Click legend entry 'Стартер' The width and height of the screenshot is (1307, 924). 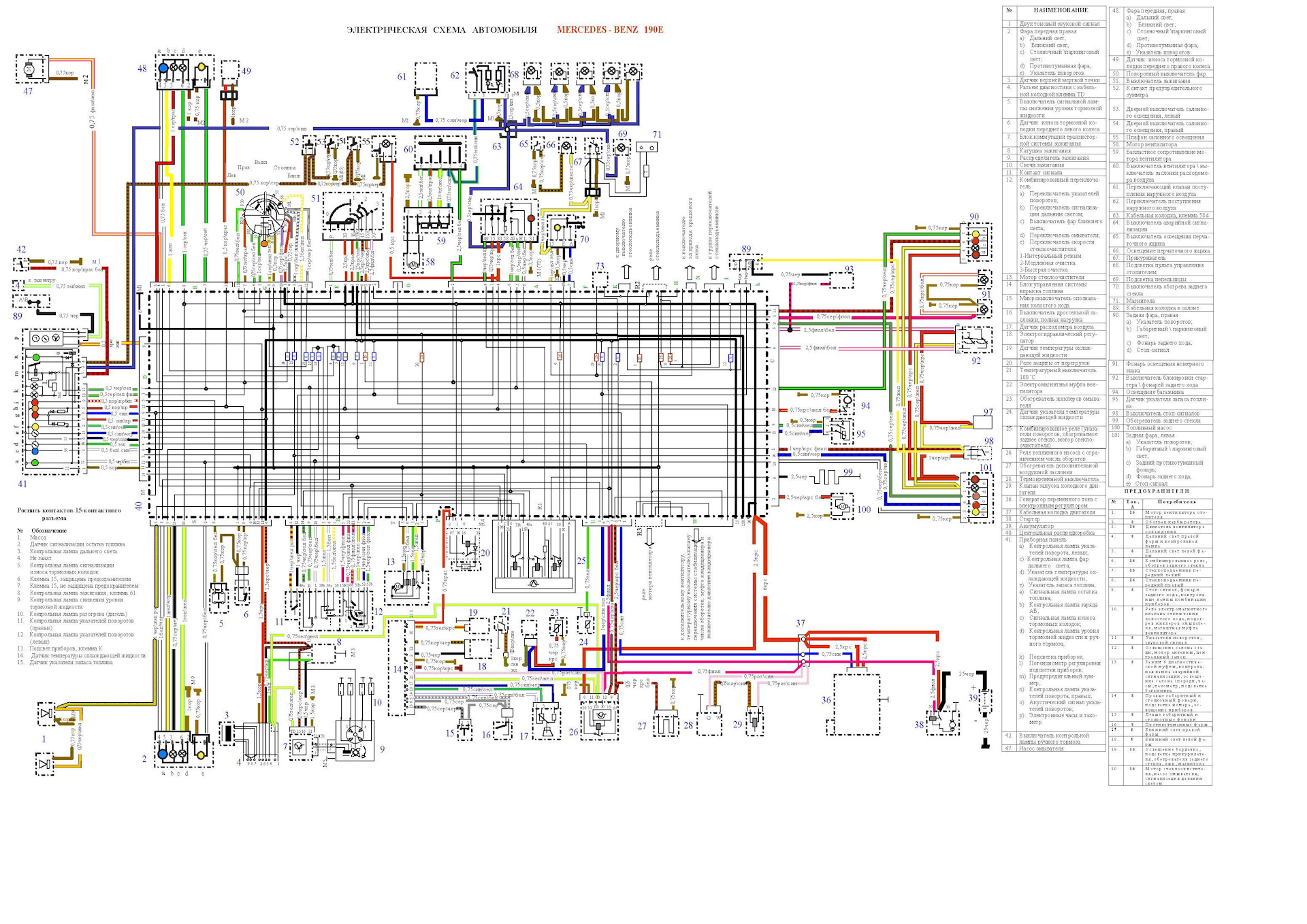pos(1029,520)
